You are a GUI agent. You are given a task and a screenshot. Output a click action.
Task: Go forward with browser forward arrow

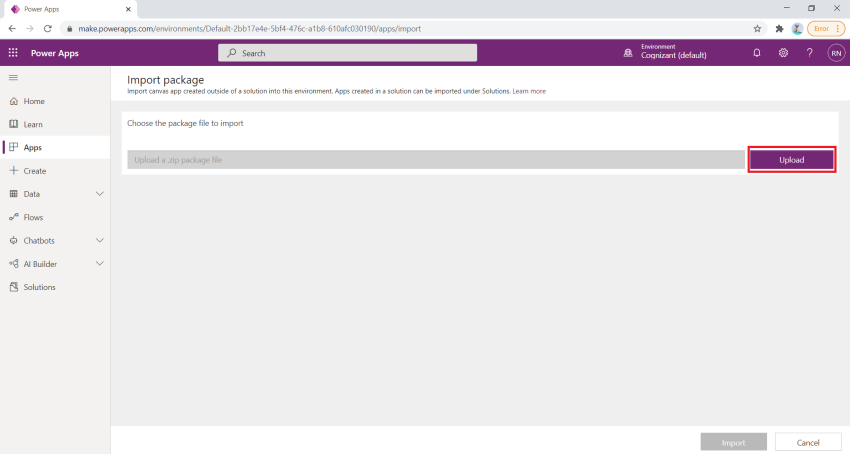click(x=30, y=28)
